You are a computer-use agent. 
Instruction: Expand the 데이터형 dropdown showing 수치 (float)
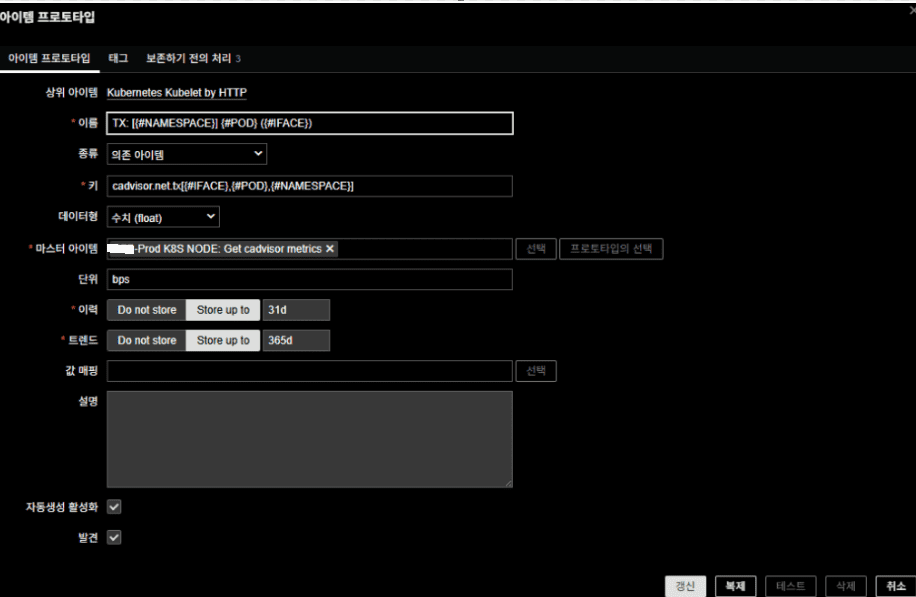(x=163, y=217)
